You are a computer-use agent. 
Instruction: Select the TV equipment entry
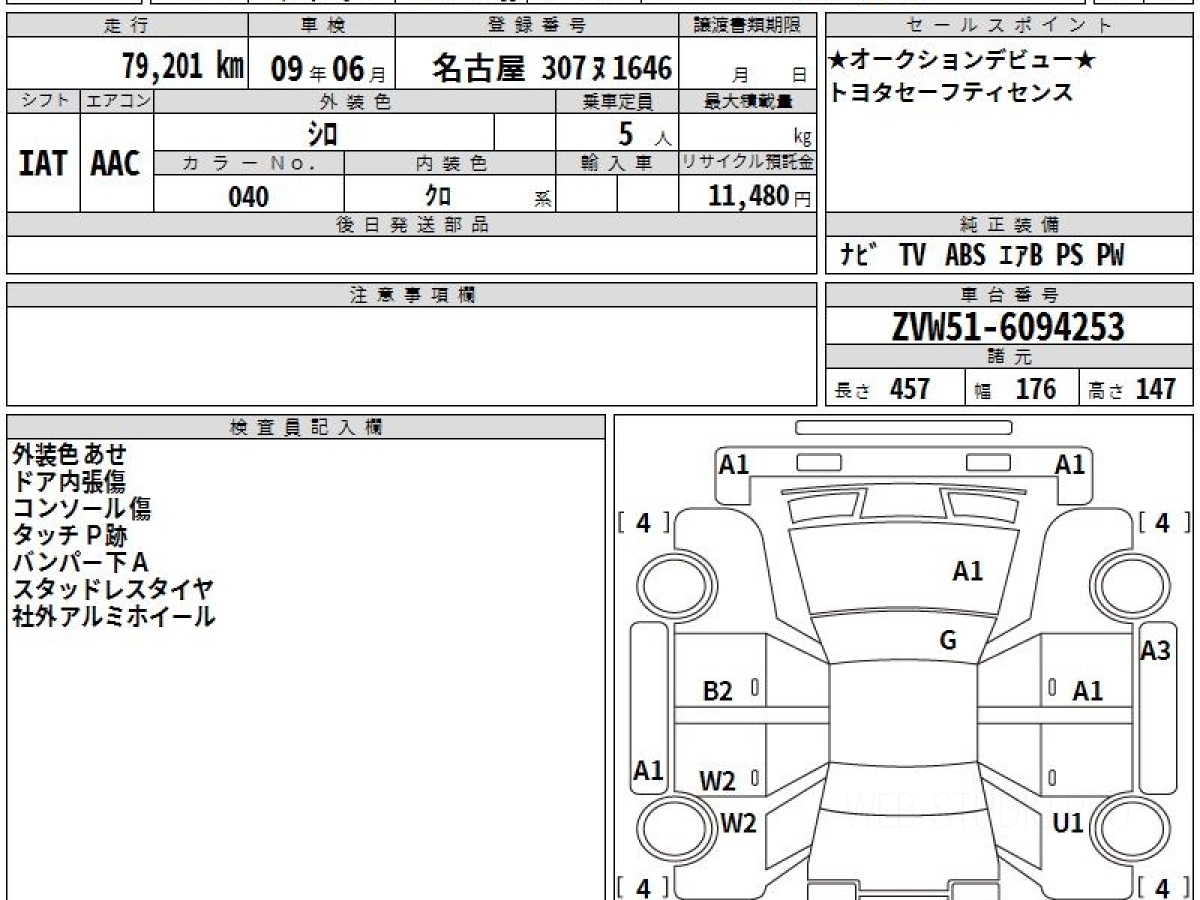click(x=912, y=256)
